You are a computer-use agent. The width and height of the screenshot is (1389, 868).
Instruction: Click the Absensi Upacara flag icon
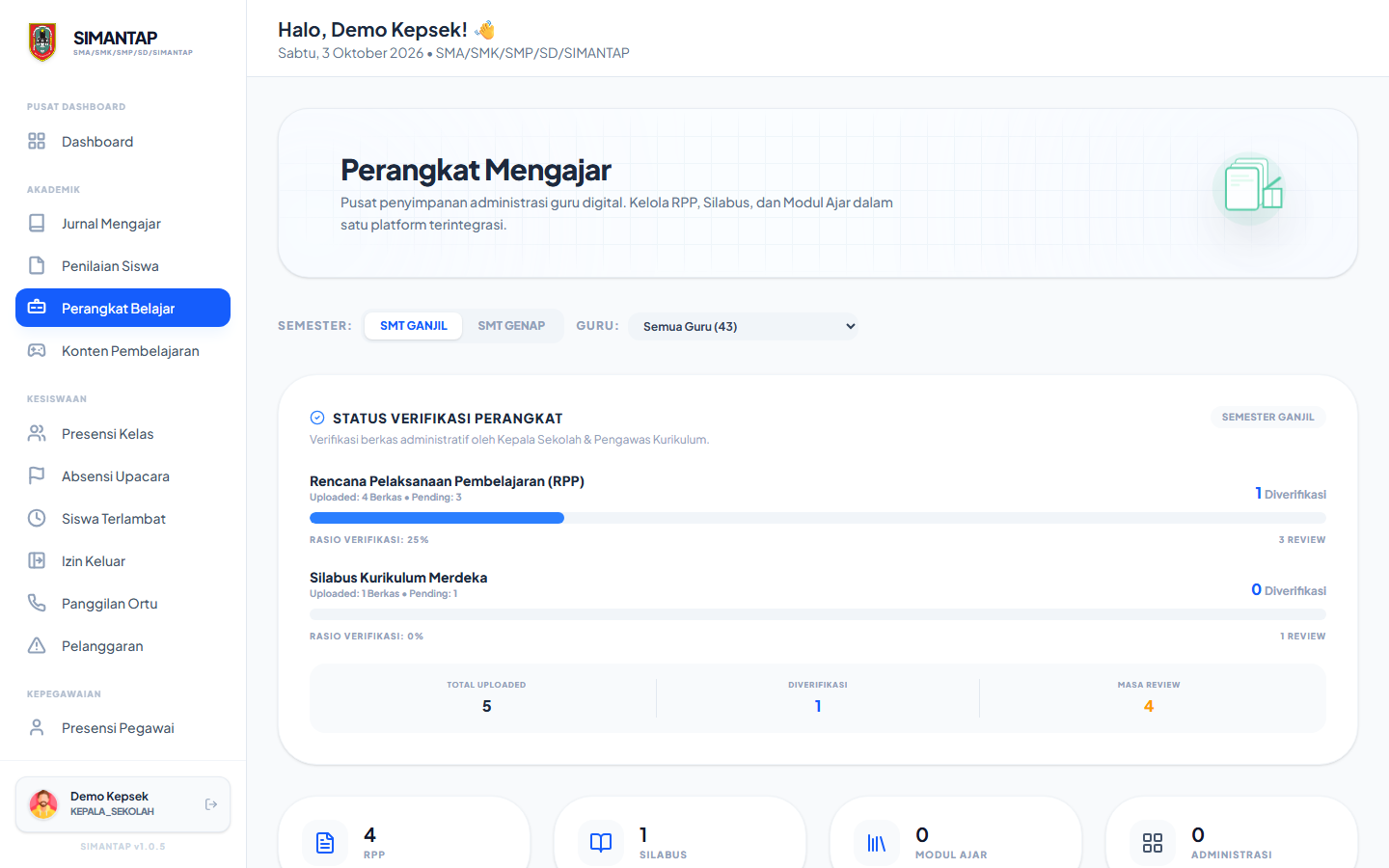tap(37, 476)
